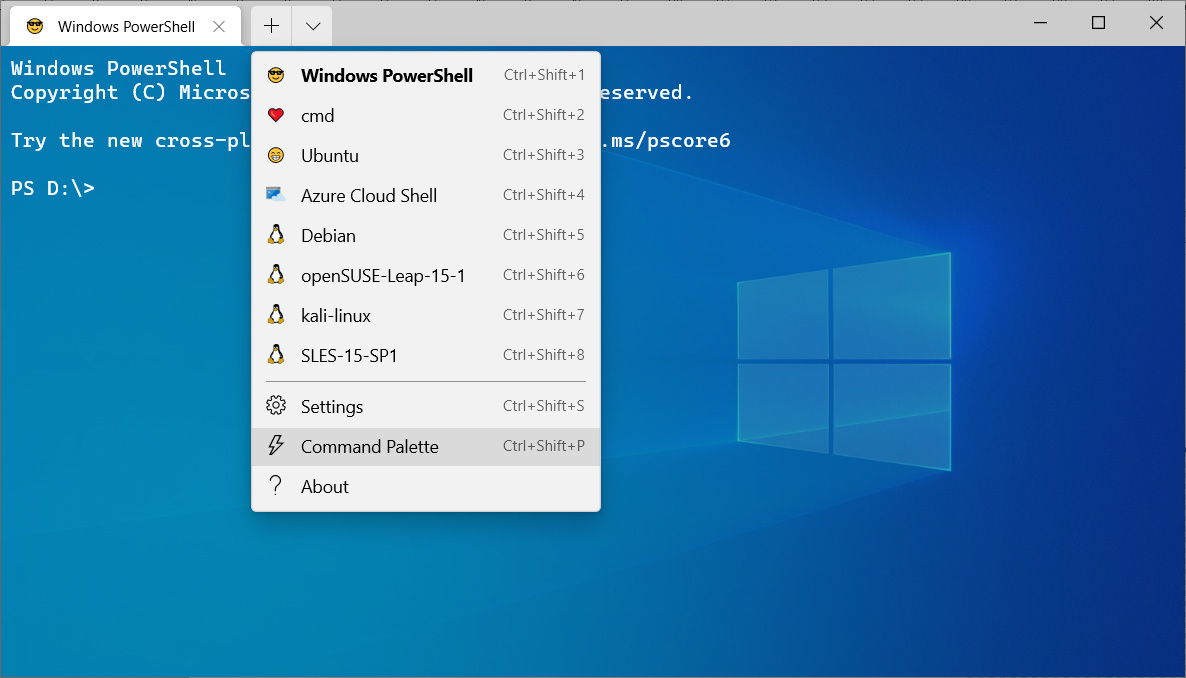Click the Ctrl+Shift+3 shortcut label
Viewport: 1186px width, 678px height.
(x=544, y=155)
